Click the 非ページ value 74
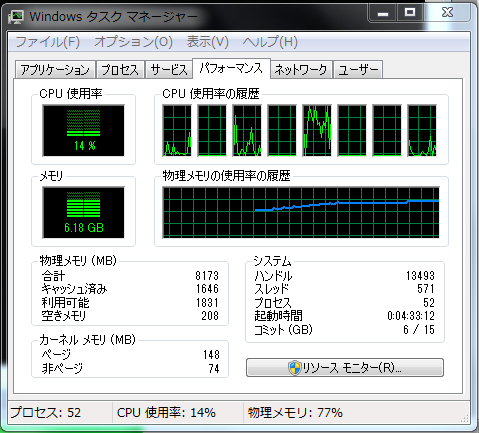Screen dimensions: 479x433 (214, 369)
